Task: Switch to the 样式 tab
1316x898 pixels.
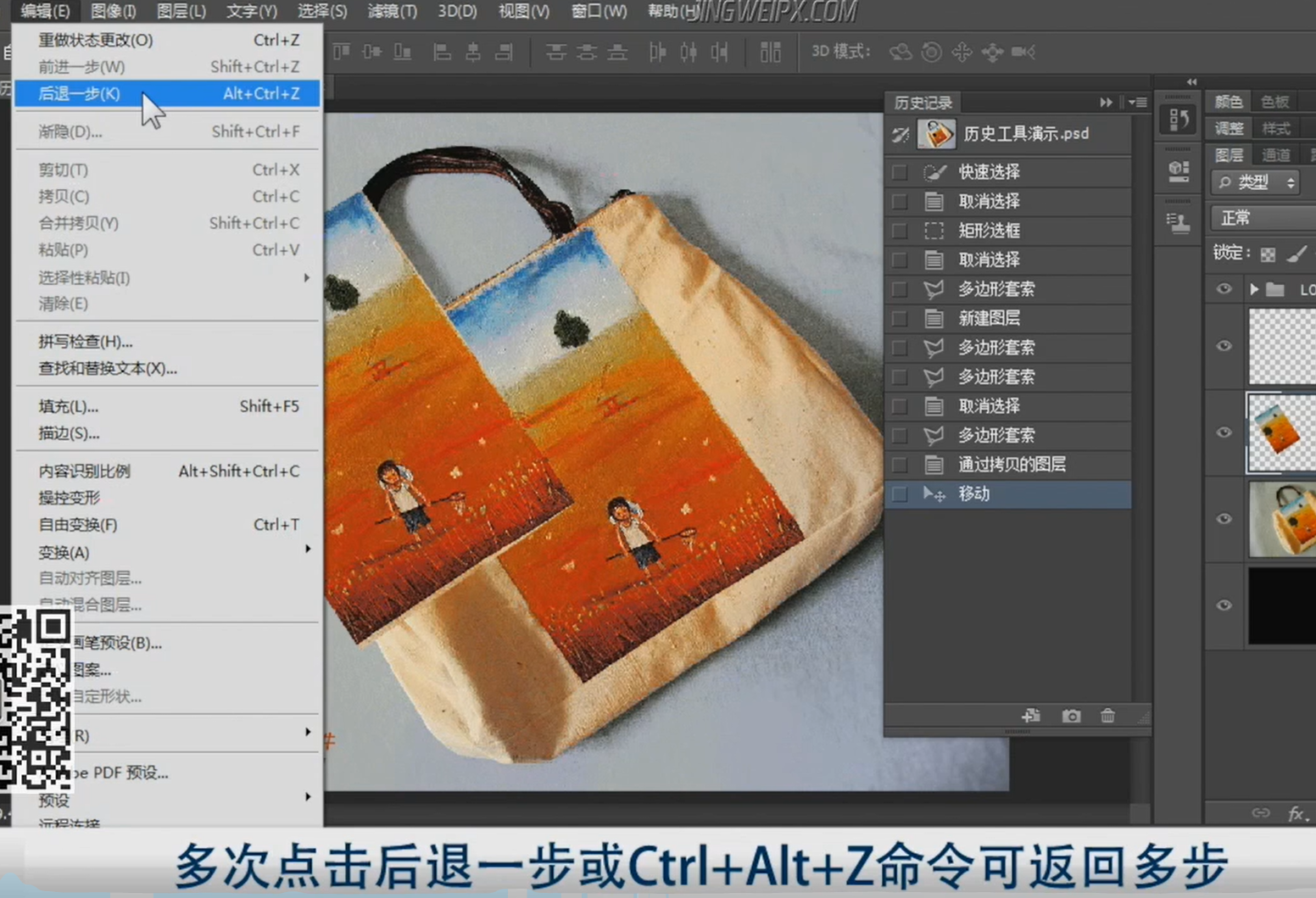Action: pyautogui.click(x=1275, y=128)
